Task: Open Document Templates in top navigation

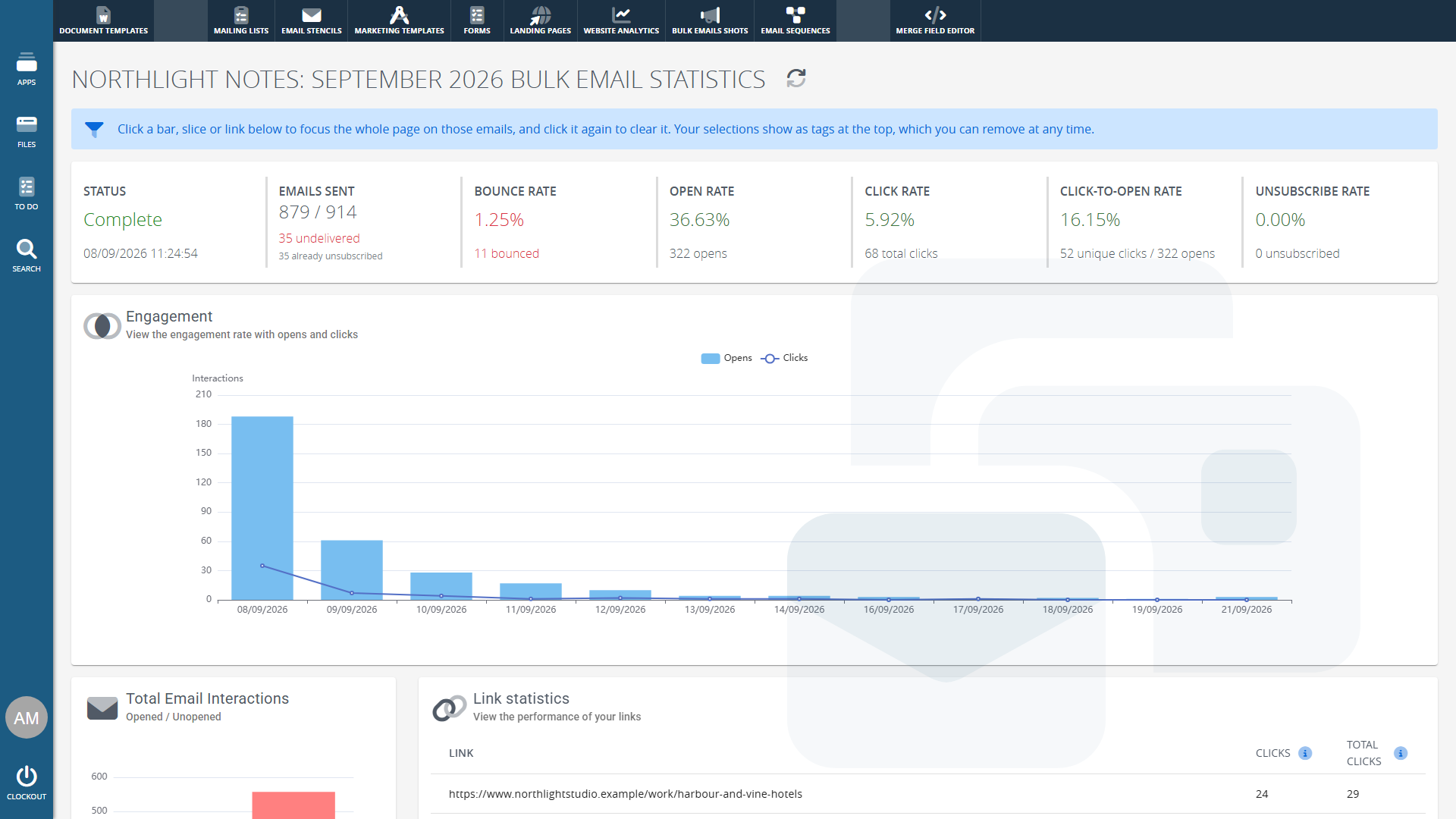Action: tap(103, 20)
